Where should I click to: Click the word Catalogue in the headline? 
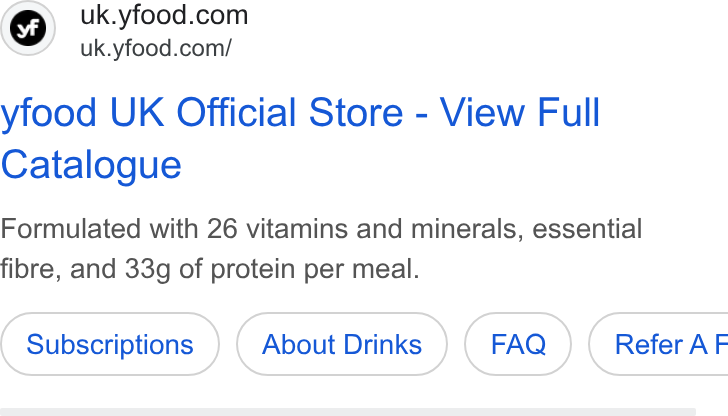tap(91, 165)
